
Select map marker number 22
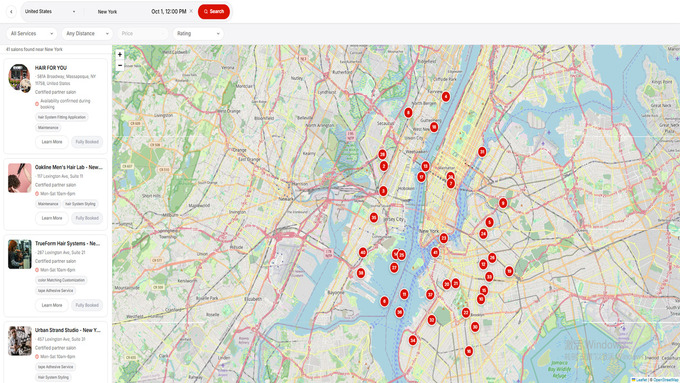pos(466,313)
